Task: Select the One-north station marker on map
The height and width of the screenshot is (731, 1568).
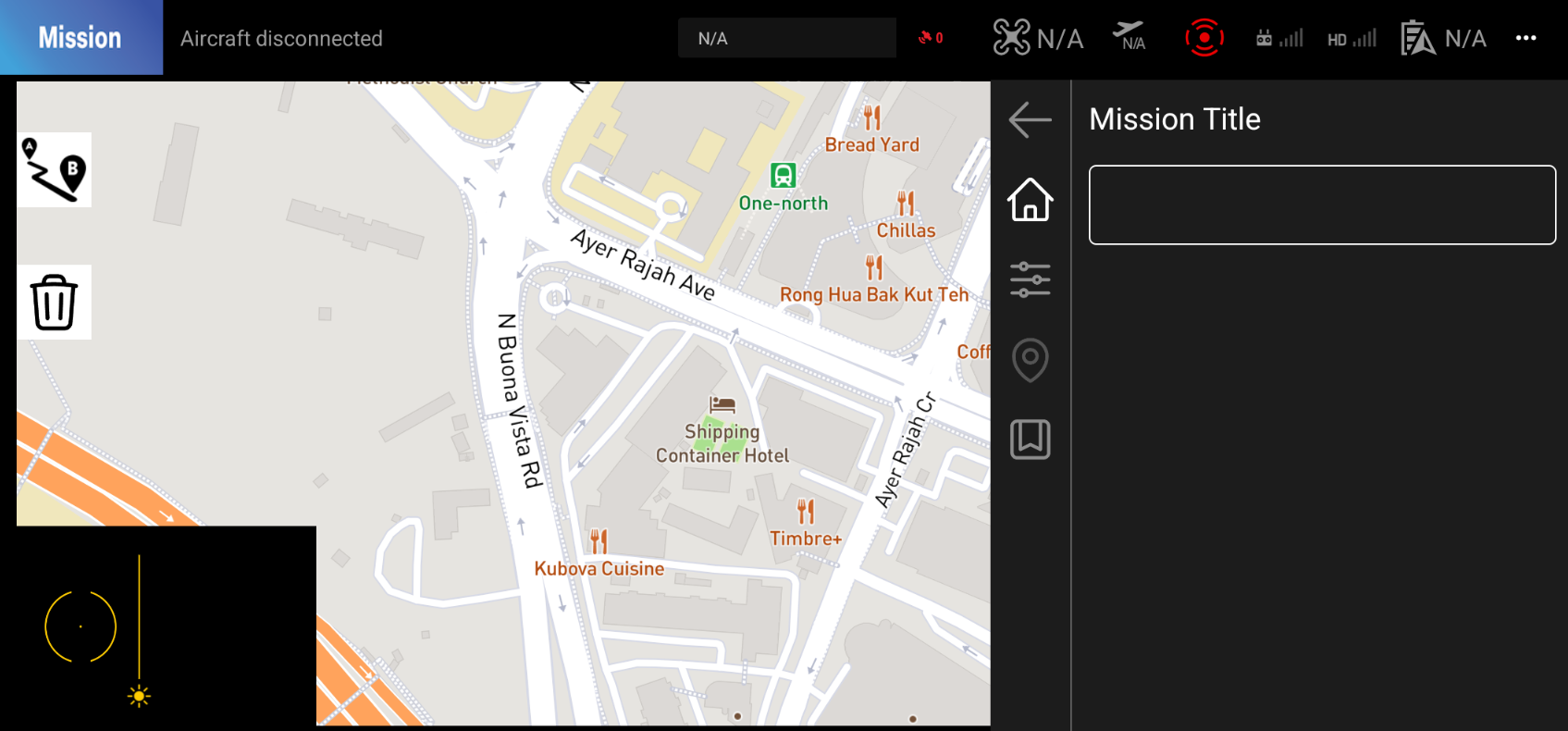Action: click(x=783, y=175)
